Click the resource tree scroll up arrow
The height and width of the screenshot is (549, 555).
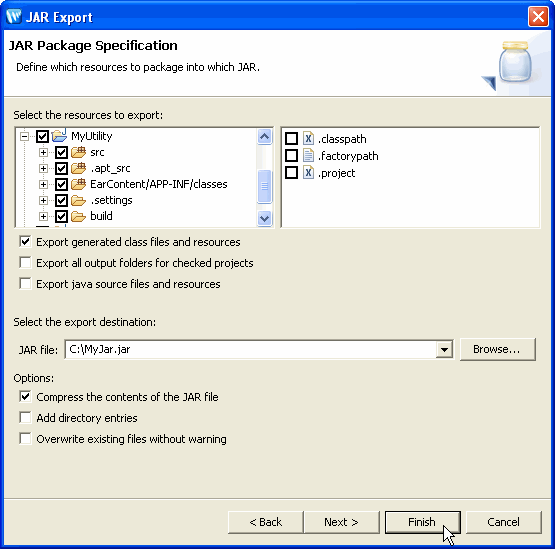point(264,137)
